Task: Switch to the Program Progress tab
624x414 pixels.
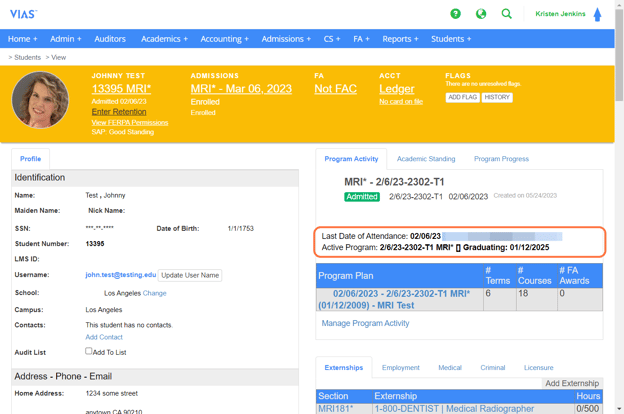Action: tap(501, 159)
